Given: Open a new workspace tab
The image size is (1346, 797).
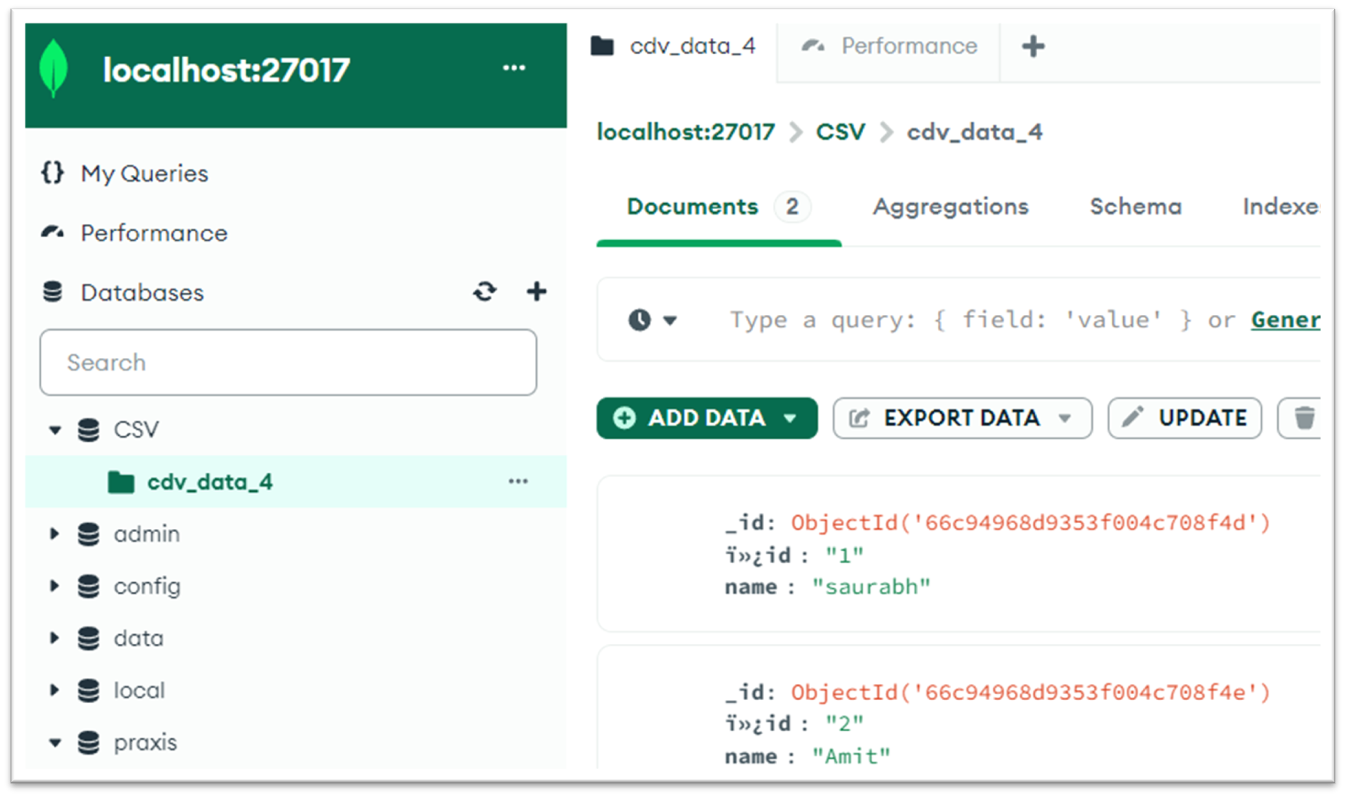Looking at the screenshot, I should tap(1034, 46).
